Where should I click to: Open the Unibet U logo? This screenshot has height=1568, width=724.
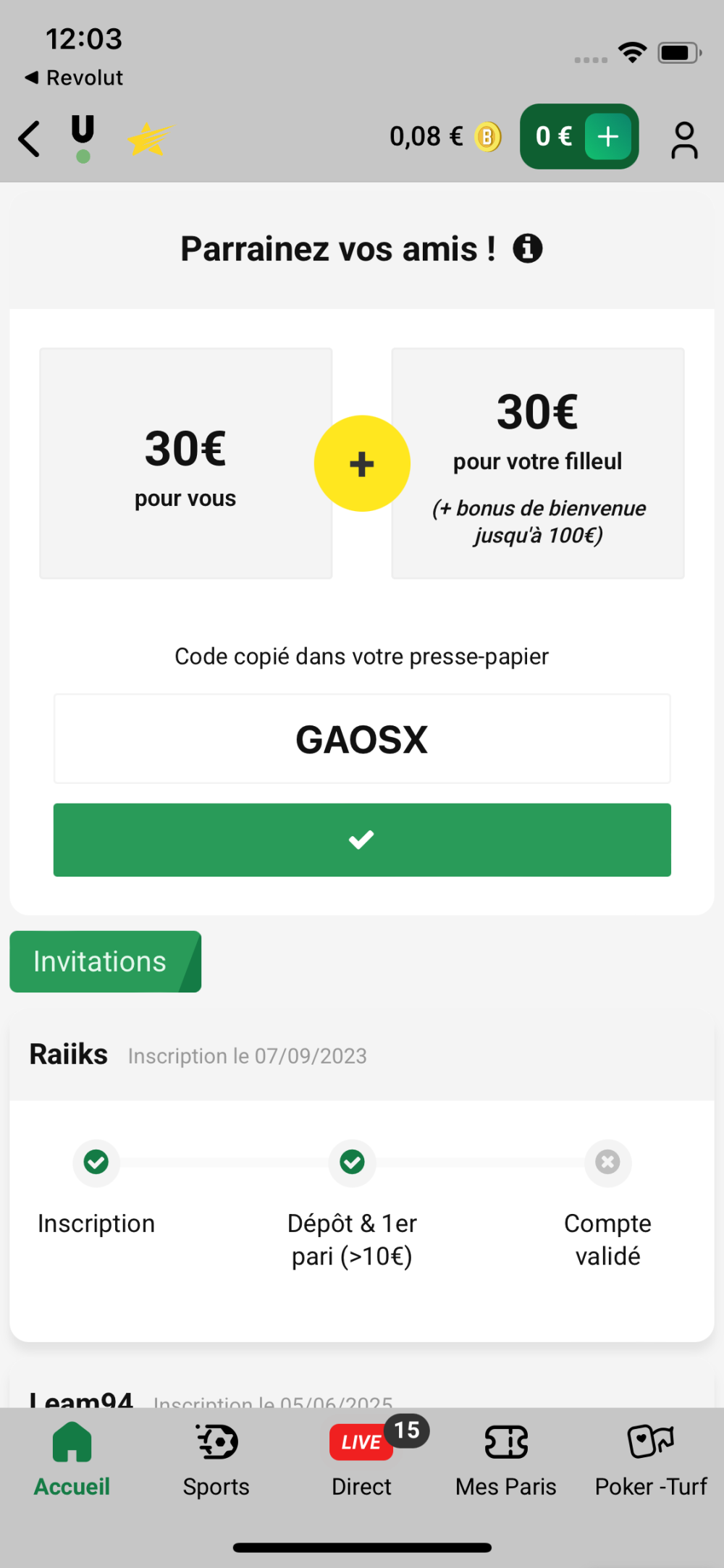(x=83, y=138)
